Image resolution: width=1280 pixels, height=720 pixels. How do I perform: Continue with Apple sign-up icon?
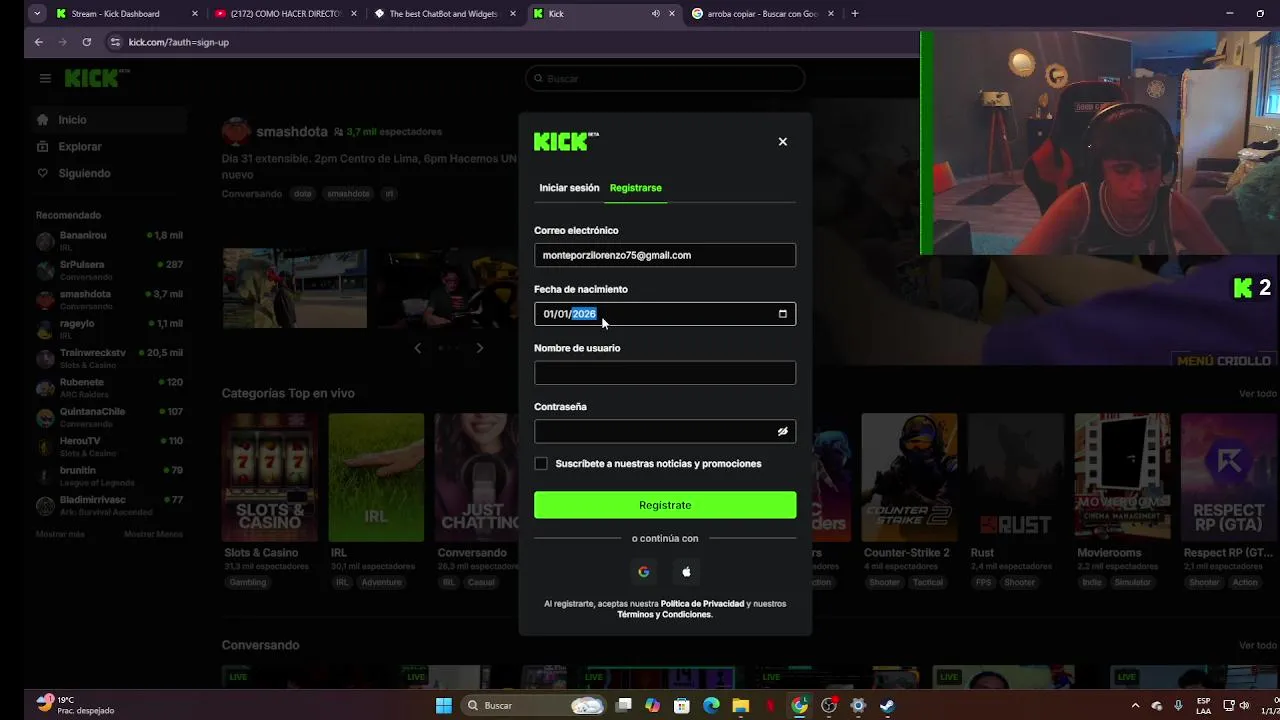click(686, 572)
